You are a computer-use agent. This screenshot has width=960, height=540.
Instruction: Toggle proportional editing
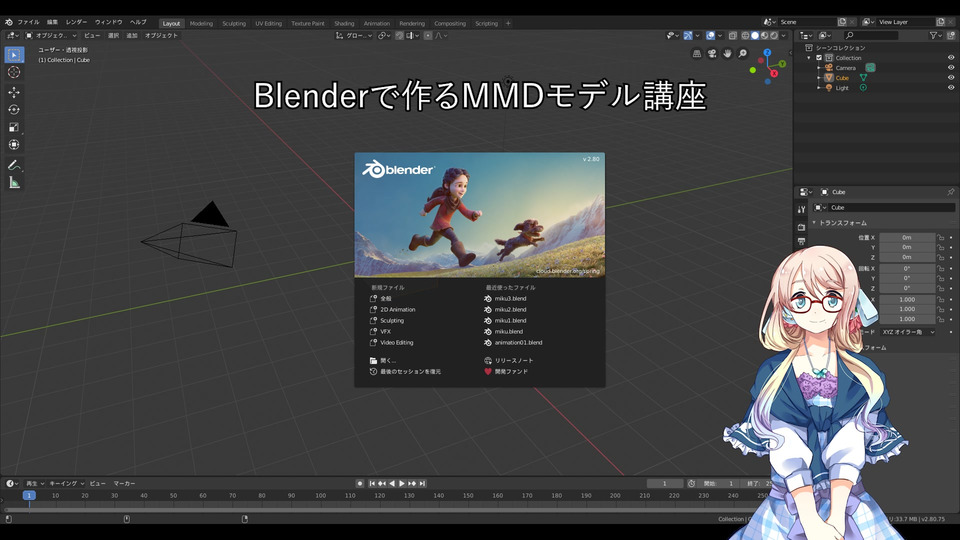pos(428,36)
